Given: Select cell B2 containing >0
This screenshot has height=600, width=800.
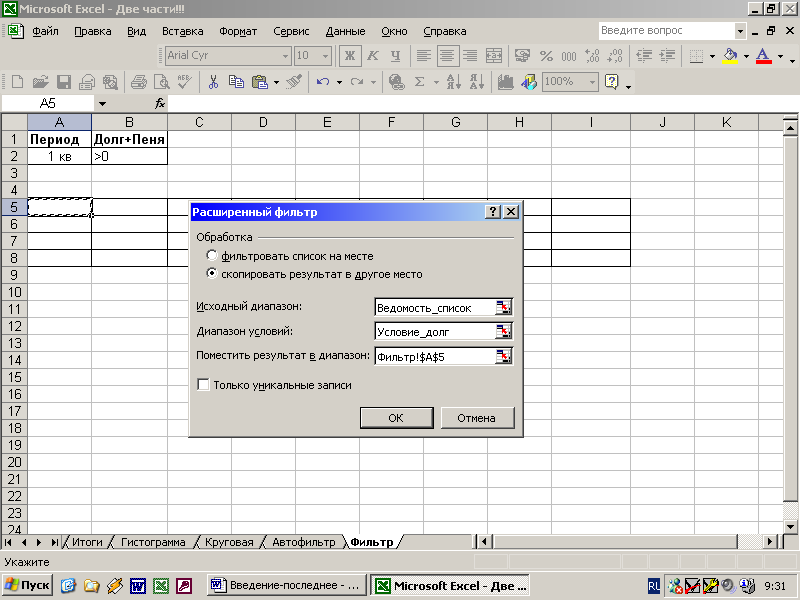Looking at the screenshot, I should (x=130, y=156).
